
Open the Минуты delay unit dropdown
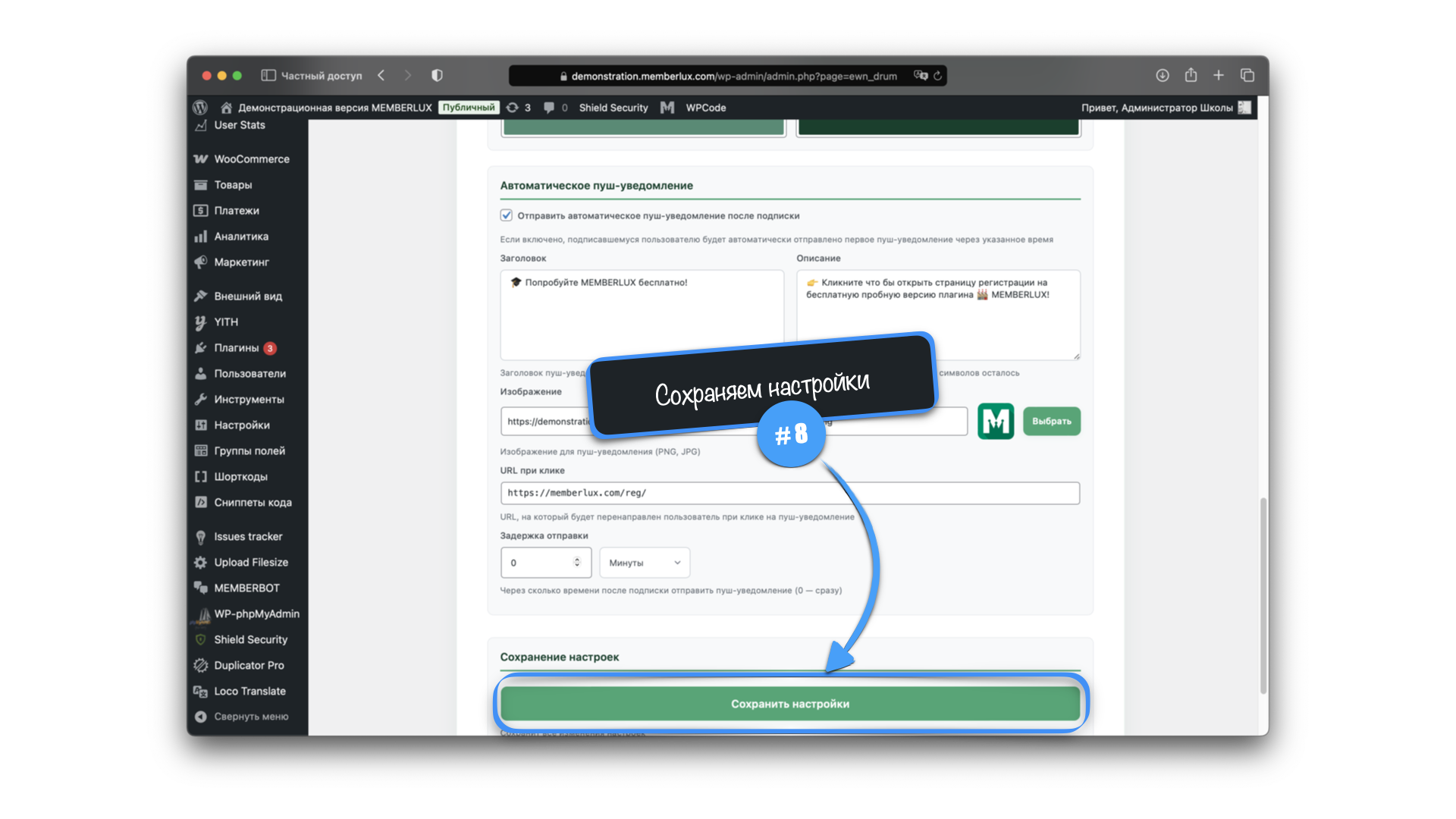coord(645,563)
